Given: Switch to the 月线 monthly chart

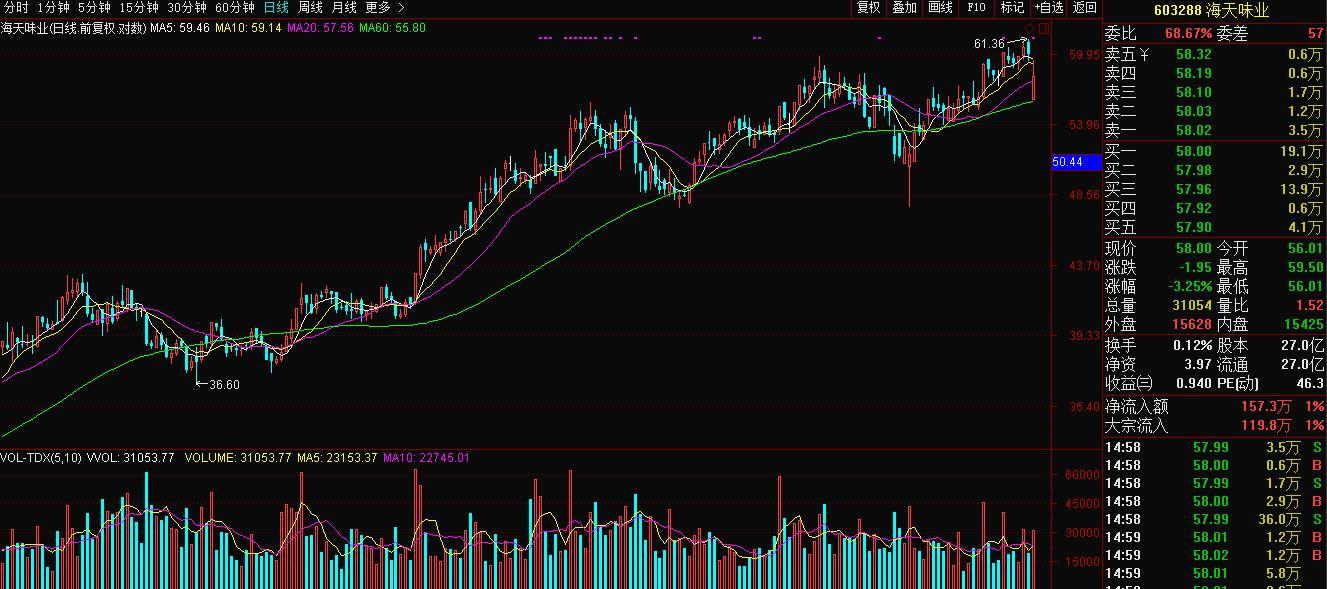Looking at the screenshot, I should pyautogui.click(x=344, y=7).
